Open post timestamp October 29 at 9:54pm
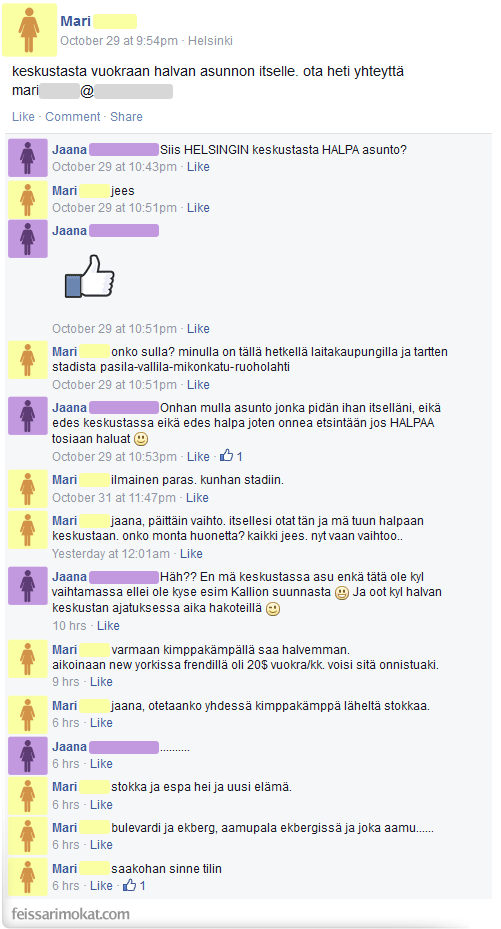 click(x=119, y=41)
